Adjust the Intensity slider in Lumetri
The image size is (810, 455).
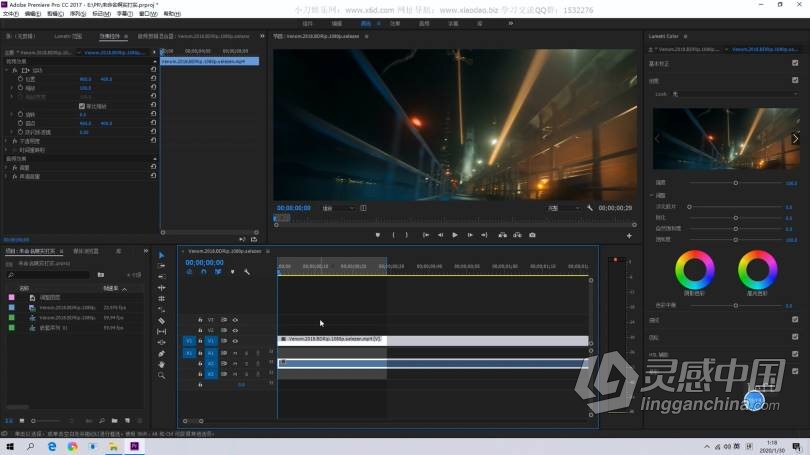(x=736, y=183)
